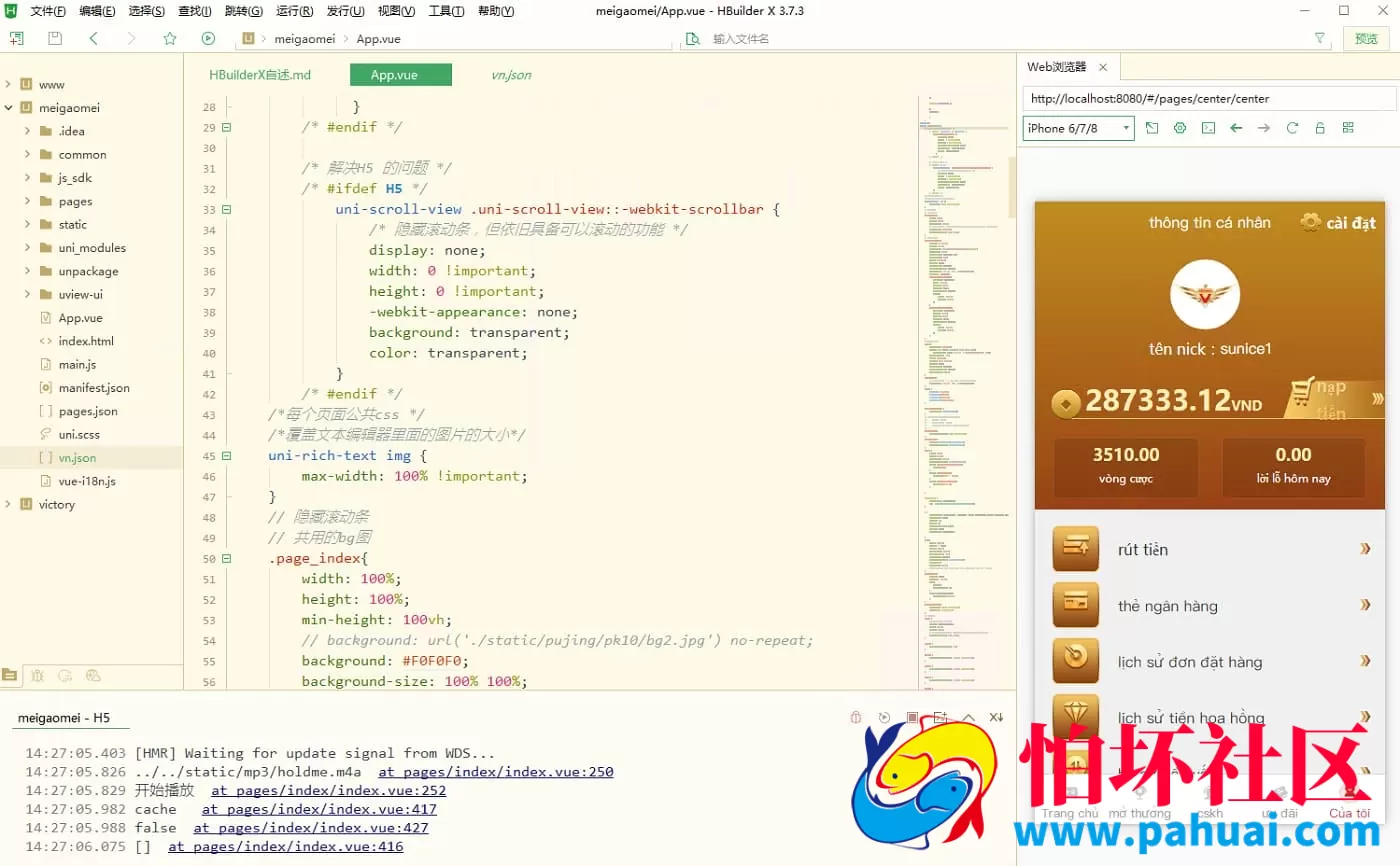Toggle code fold at line 33
The image size is (1400, 866).
pos(226,210)
